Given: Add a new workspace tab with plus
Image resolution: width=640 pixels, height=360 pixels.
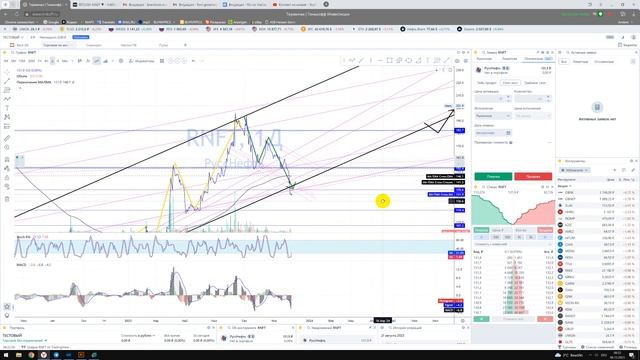Looking at the screenshot, I should click(x=185, y=45).
